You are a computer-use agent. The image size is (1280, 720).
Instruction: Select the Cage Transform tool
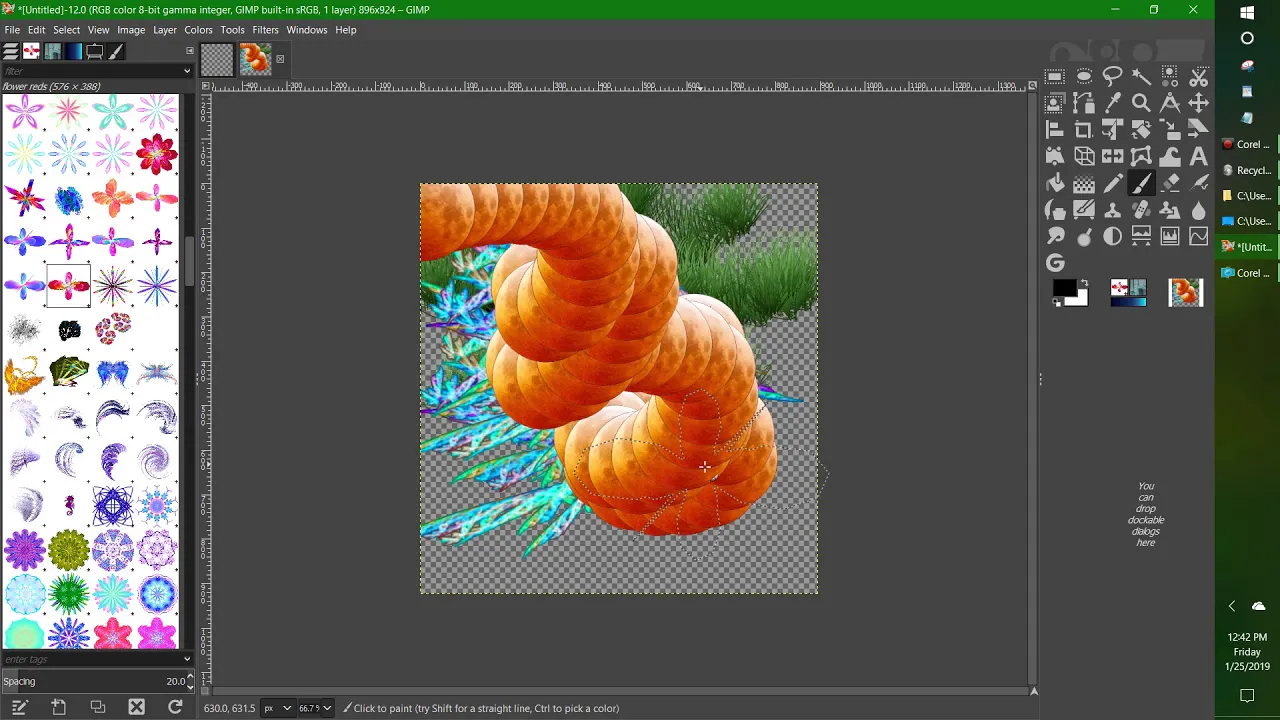pos(1141,157)
